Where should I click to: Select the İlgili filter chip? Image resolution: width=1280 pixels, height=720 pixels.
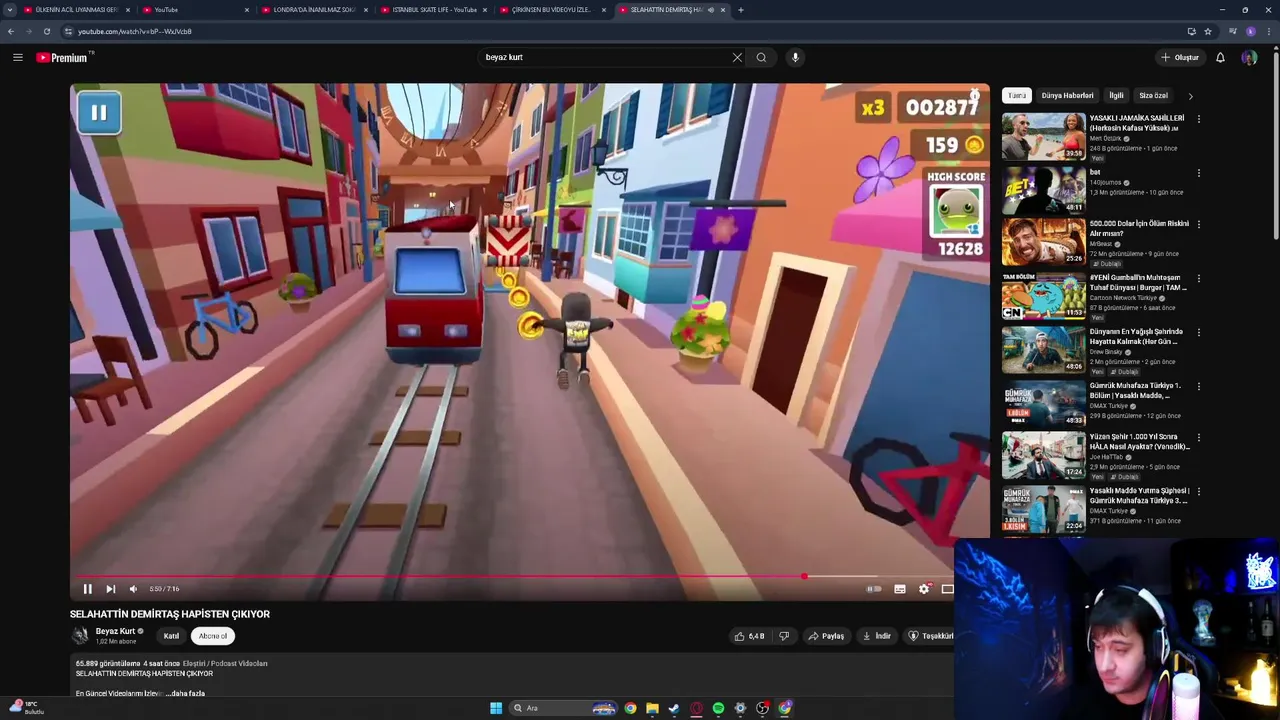coord(1116,96)
